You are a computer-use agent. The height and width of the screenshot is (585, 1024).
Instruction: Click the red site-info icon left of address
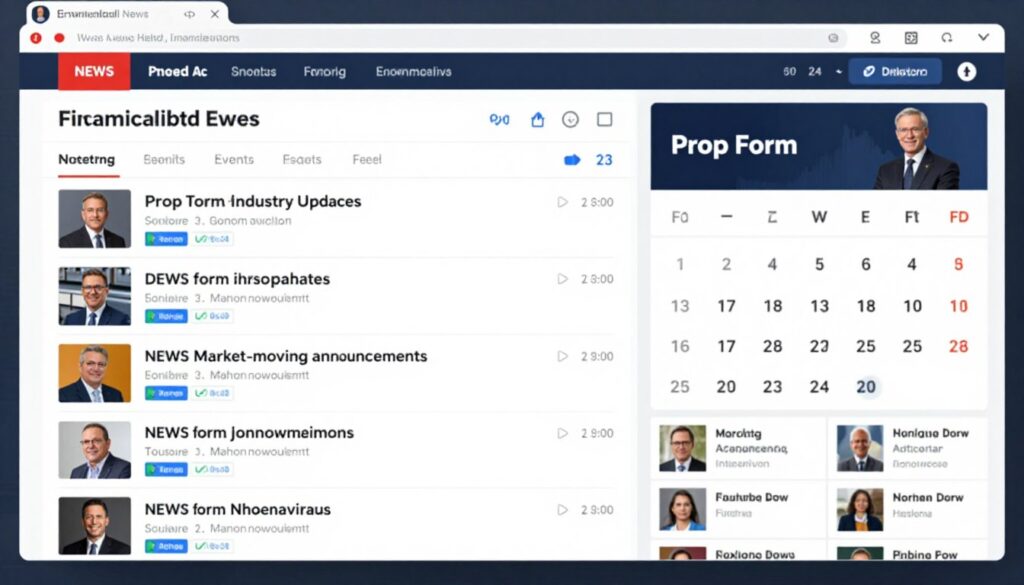(x=36, y=38)
